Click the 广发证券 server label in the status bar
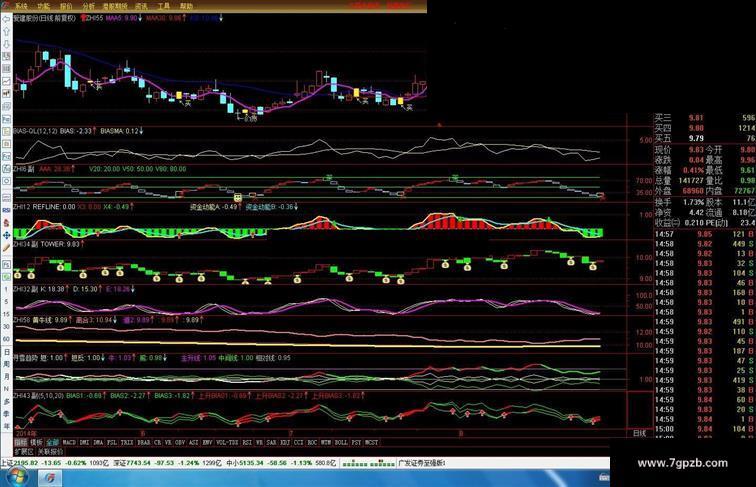Screen dimensions: 756x487 pos(422,463)
